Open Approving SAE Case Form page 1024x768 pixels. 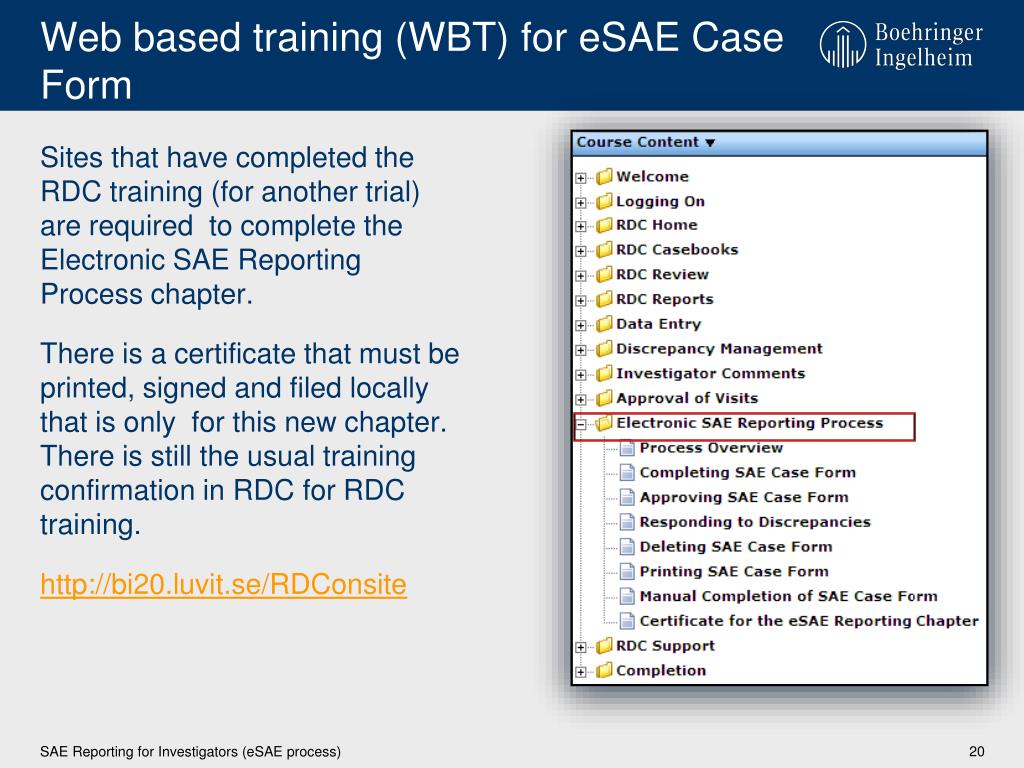pos(744,498)
